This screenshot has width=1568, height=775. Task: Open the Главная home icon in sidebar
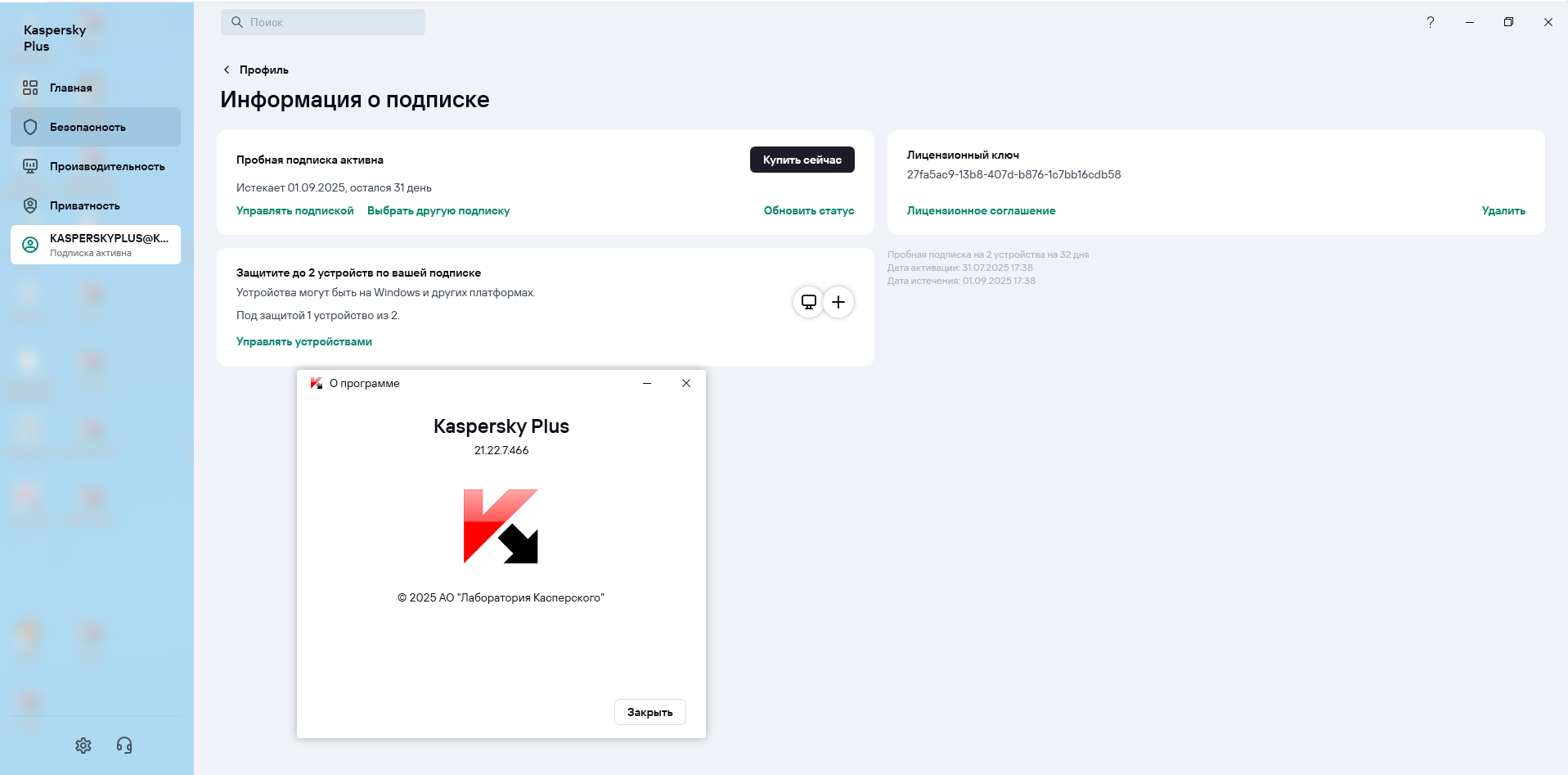coord(30,88)
